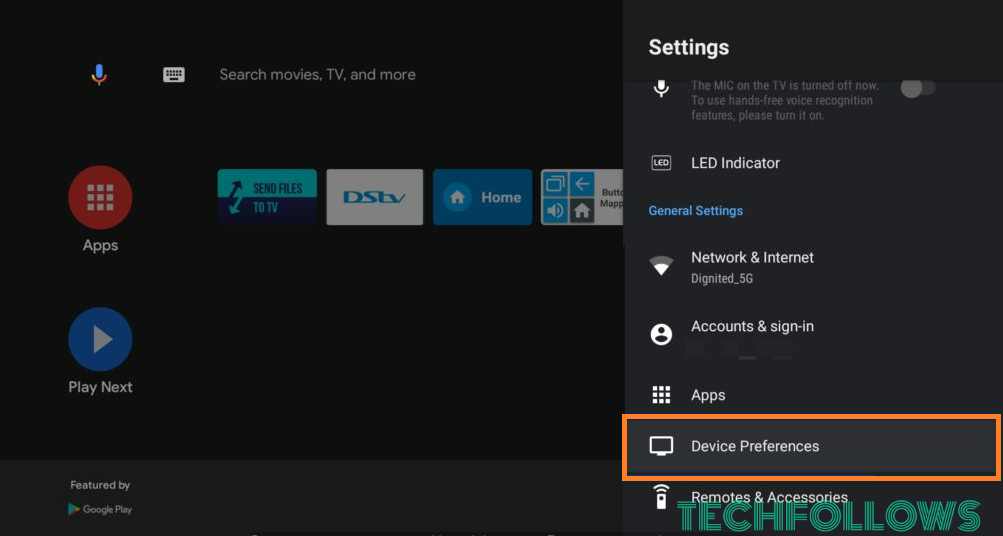Viewport: 1003px width, 536px height.
Task: Select Device Preferences
Action: [812, 446]
